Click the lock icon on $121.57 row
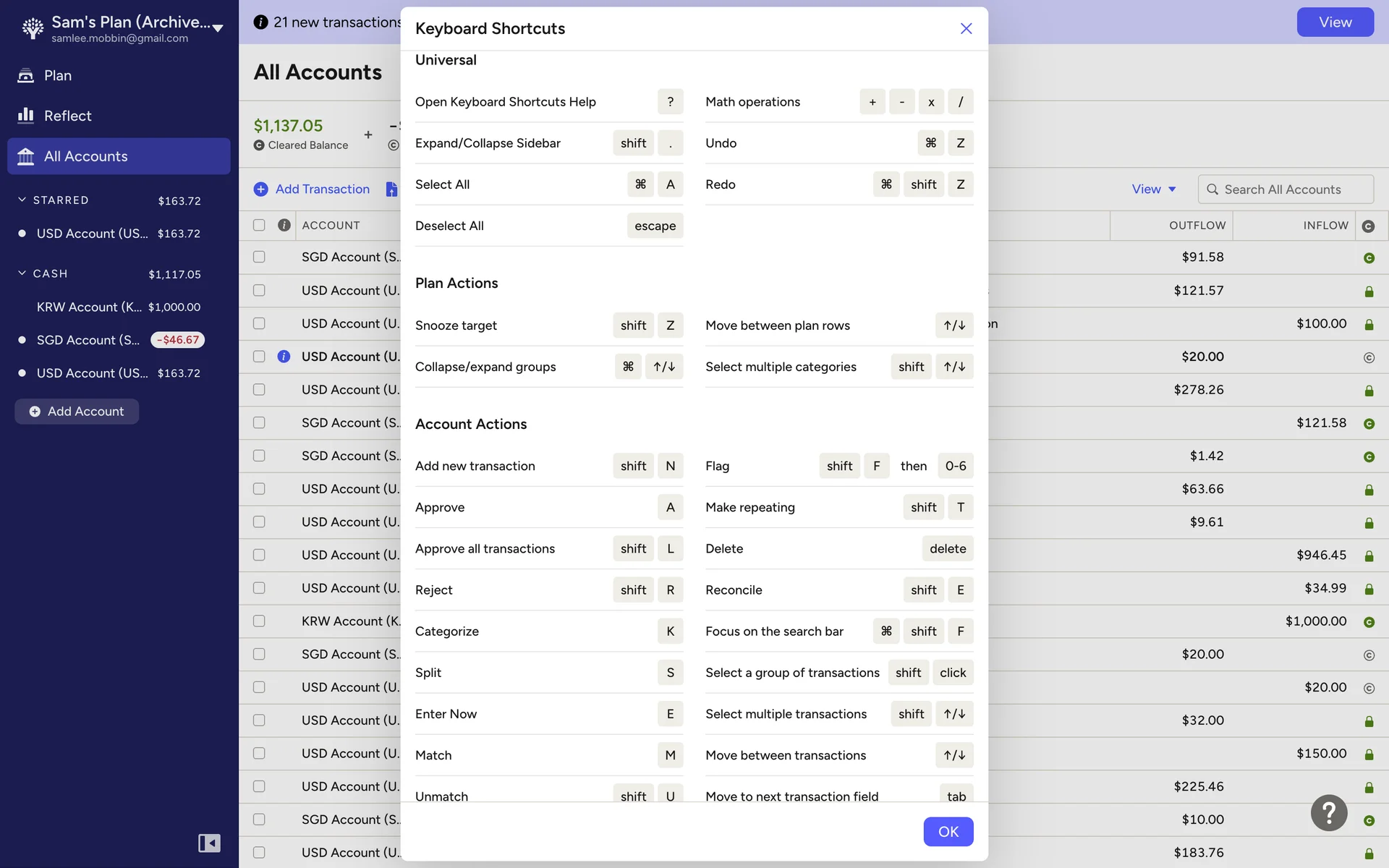 click(x=1369, y=291)
